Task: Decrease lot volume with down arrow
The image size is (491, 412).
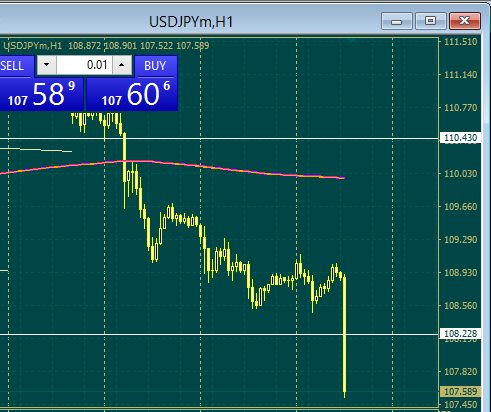Action: click(46, 65)
